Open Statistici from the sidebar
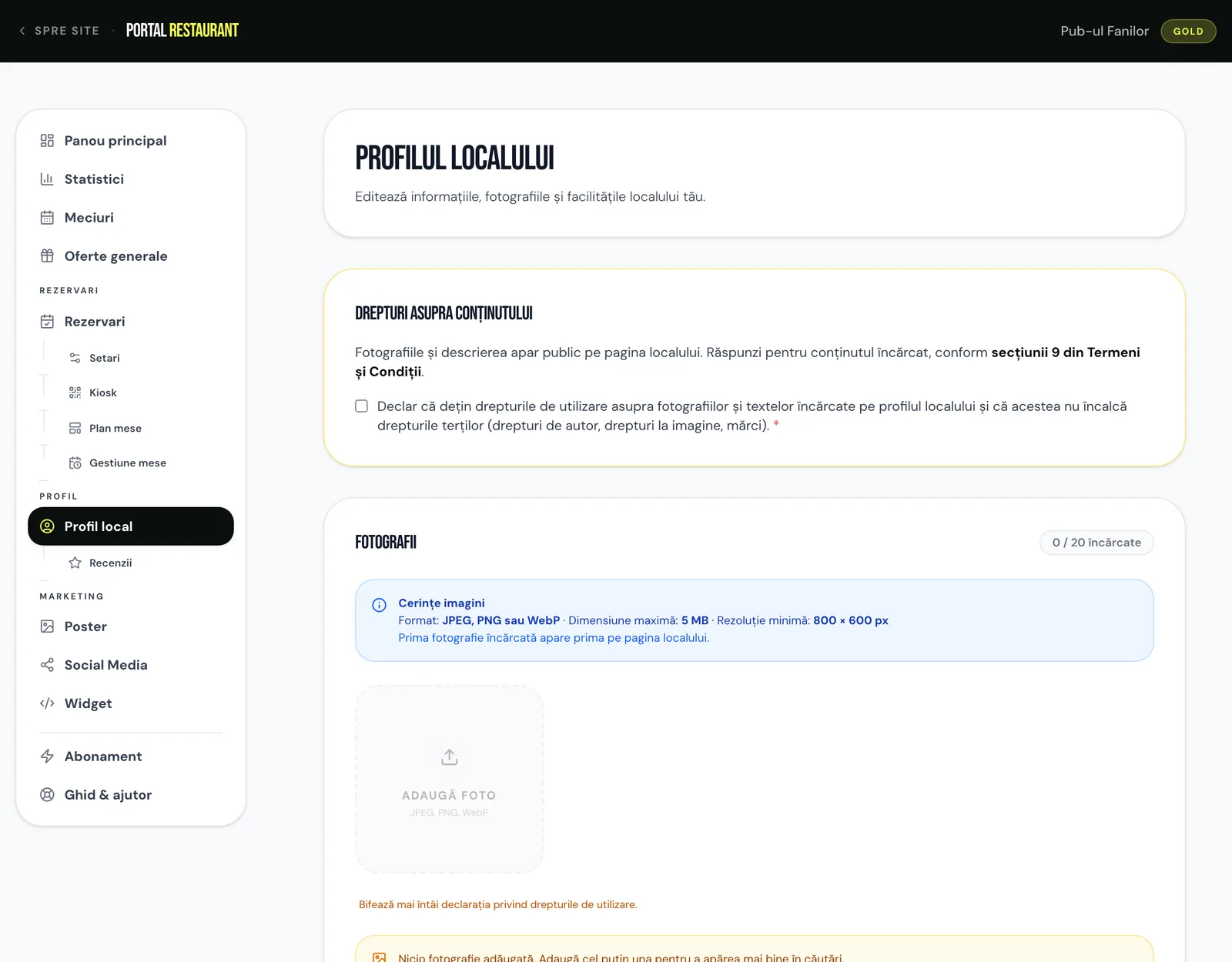The width and height of the screenshot is (1232, 962). pos(131,179)
